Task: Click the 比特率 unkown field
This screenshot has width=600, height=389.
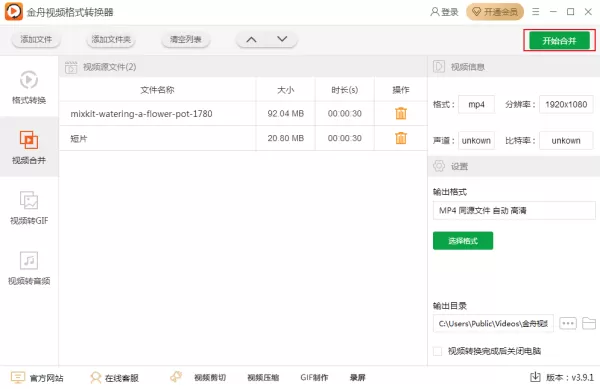Action: (x=566, y=141)
